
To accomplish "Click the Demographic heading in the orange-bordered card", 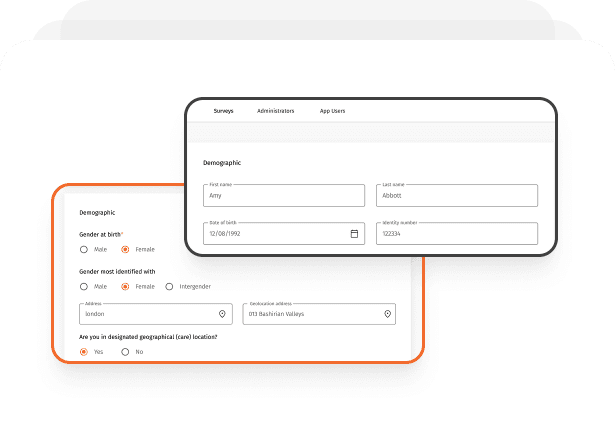I will pyautogui.click(x=97, y=213).
